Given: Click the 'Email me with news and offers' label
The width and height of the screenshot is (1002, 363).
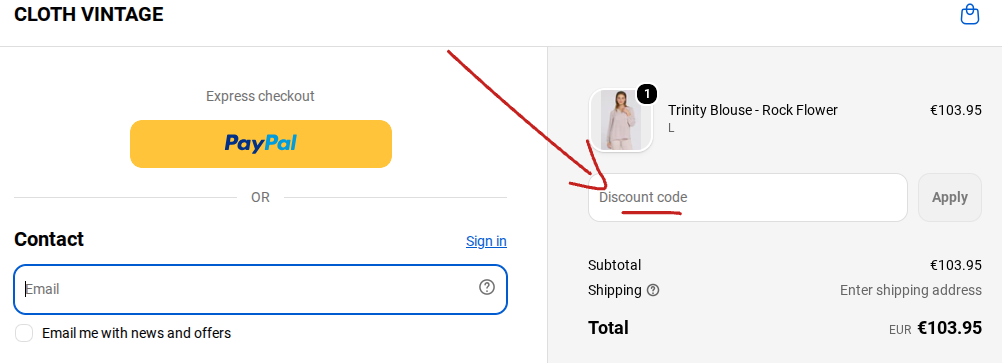Looking at the screenshot, I should (x=136, y=333).
